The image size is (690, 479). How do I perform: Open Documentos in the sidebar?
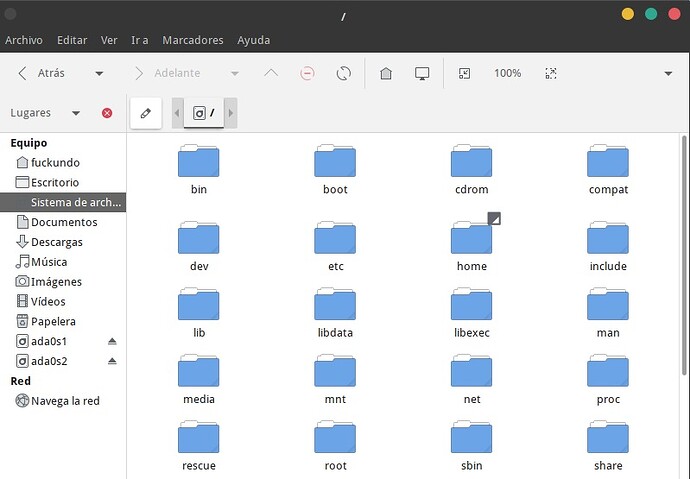tap(63, 222)
